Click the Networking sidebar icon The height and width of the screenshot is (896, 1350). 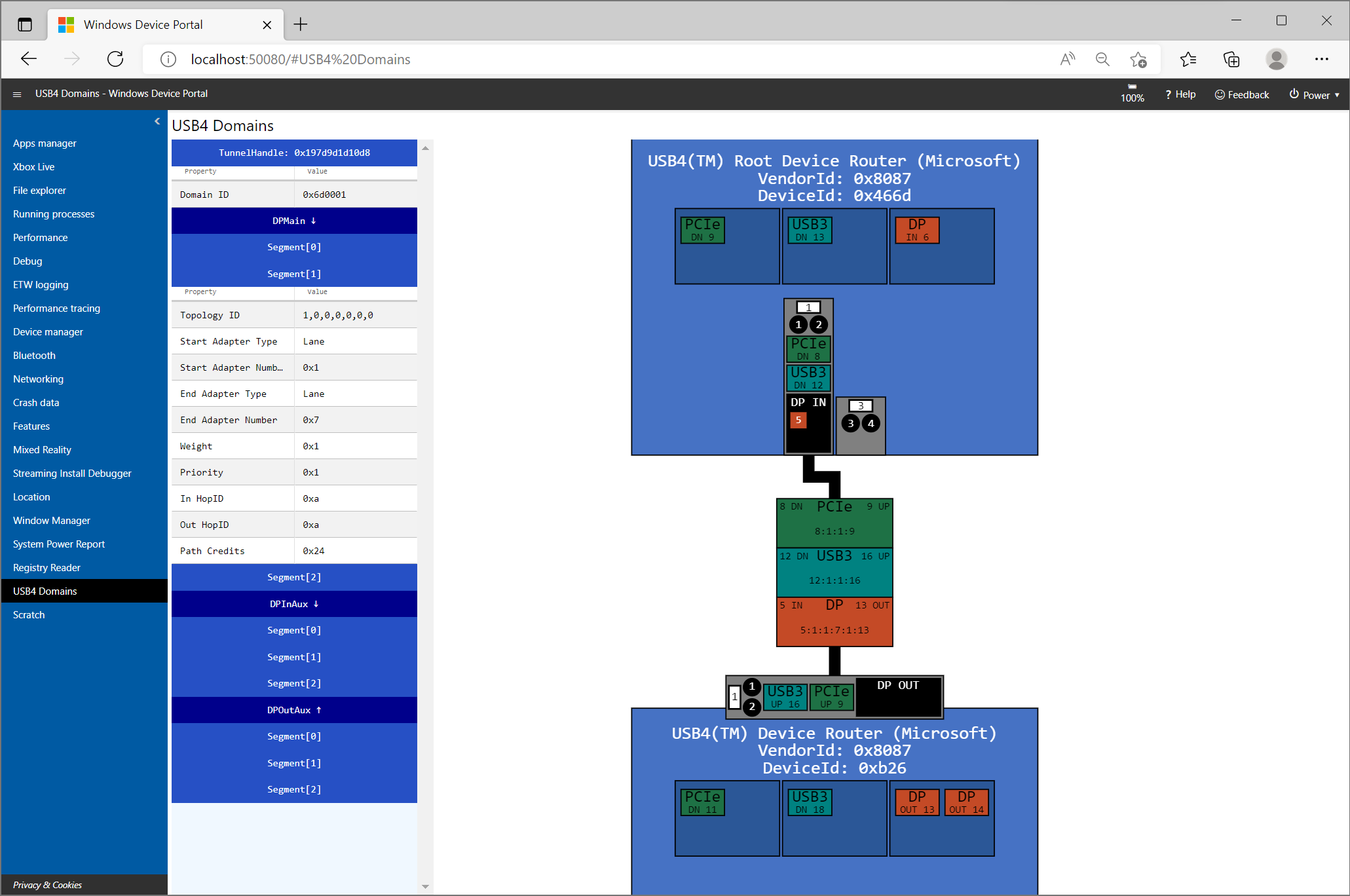(38, 378)
